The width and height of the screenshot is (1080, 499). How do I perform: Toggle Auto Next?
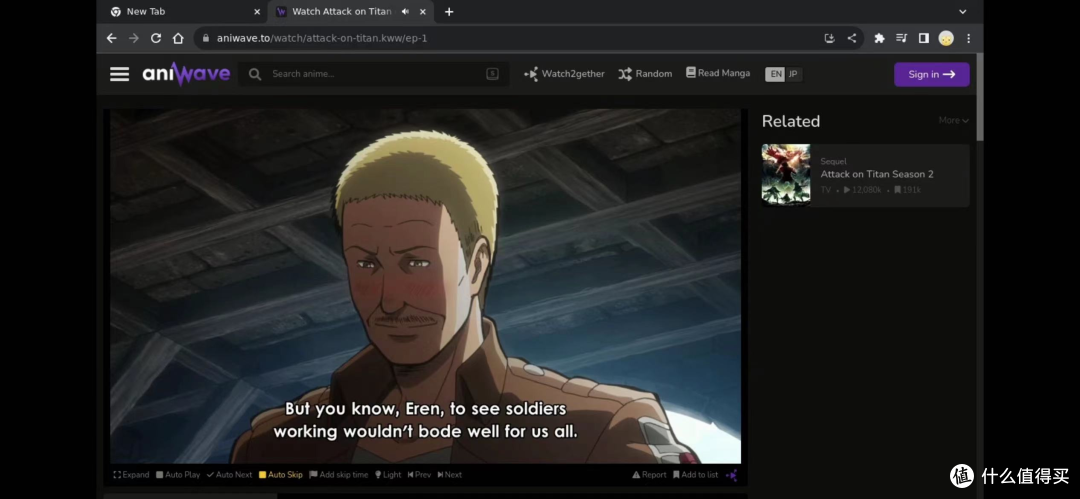(x=229, y=475)
